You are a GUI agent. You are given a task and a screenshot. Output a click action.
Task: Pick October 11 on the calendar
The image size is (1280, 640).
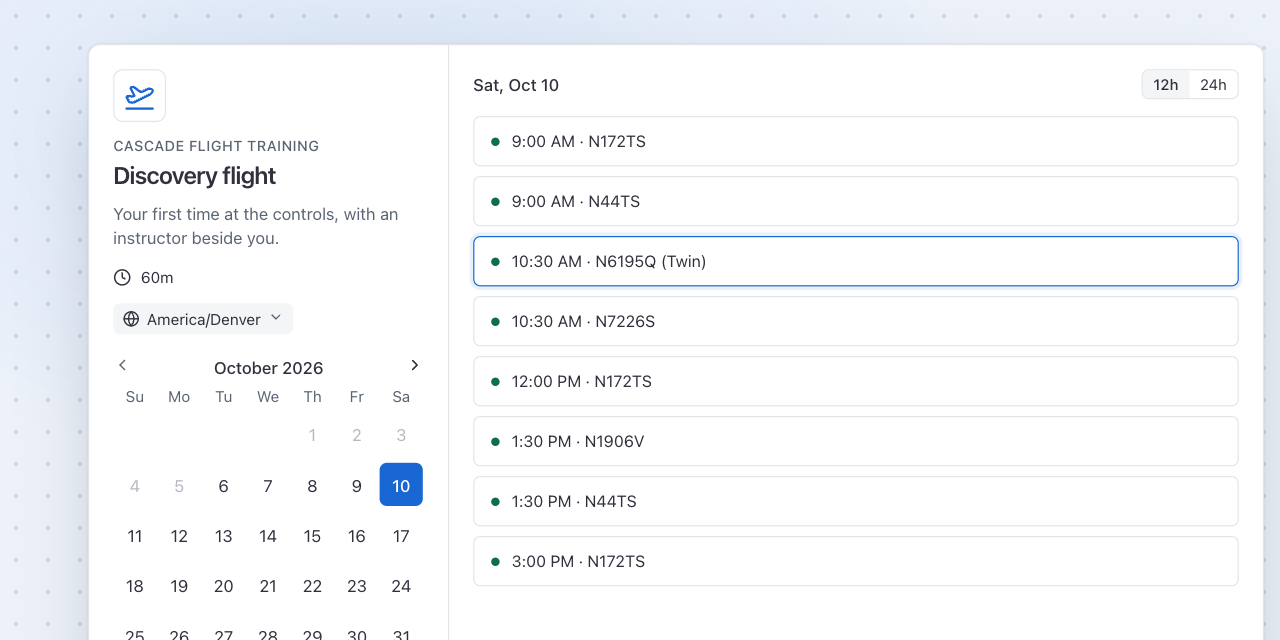[135, 535]
